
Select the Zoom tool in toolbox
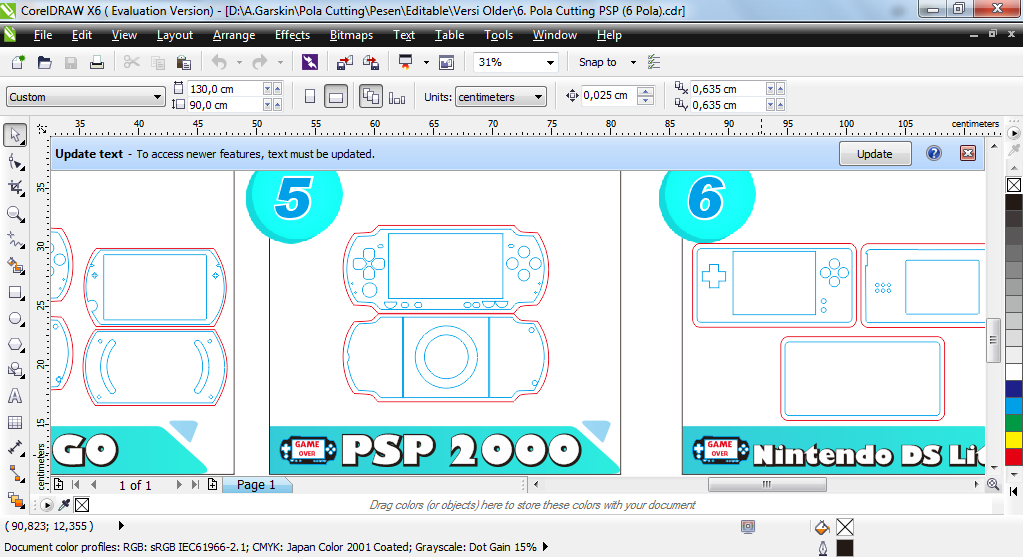[x=15, y=214]
